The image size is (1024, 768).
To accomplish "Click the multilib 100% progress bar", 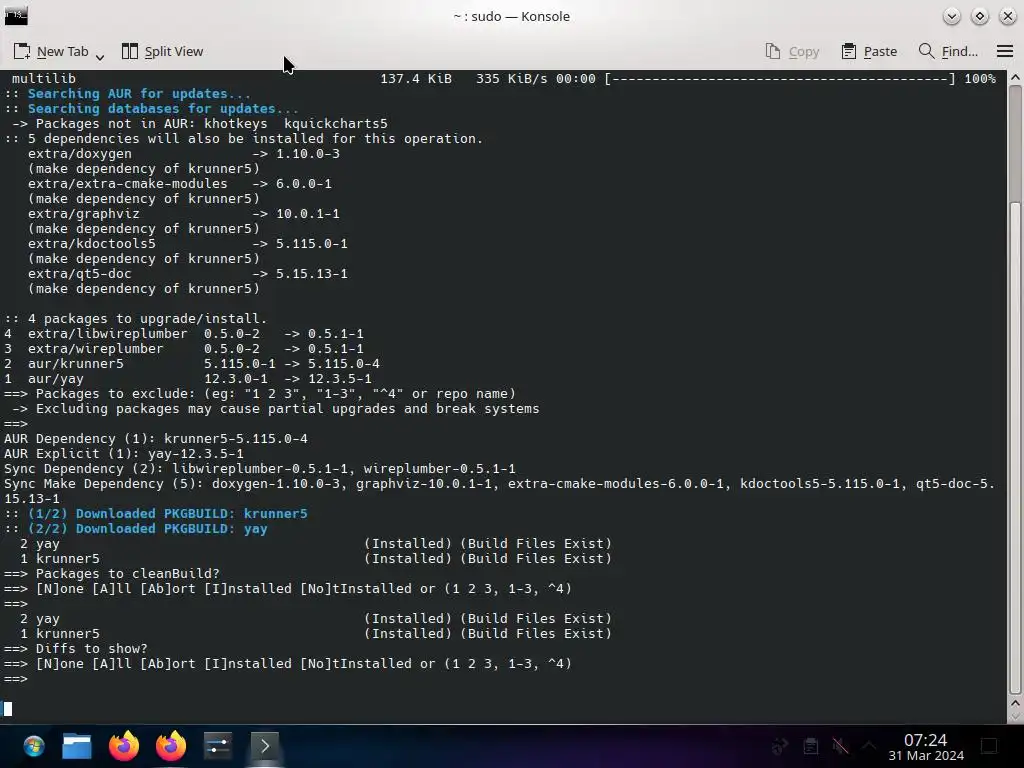I will (779, 78).
